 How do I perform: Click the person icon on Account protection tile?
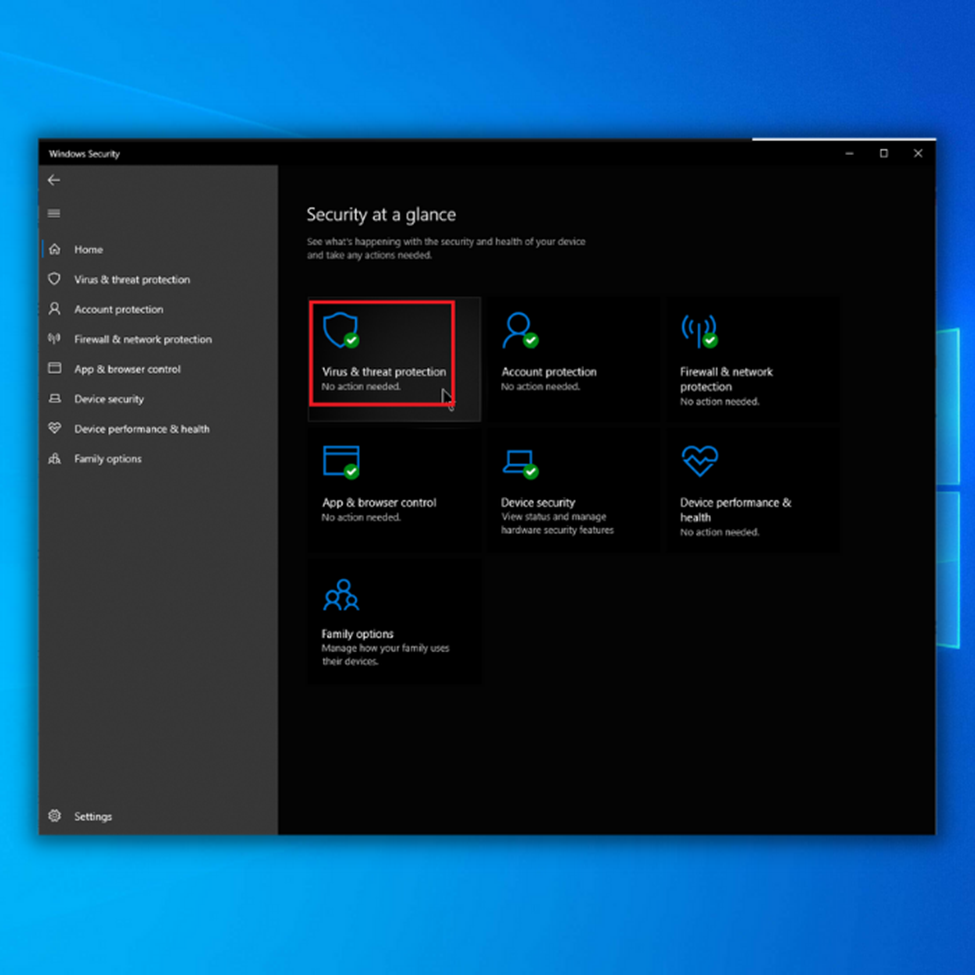click(520, 330)
